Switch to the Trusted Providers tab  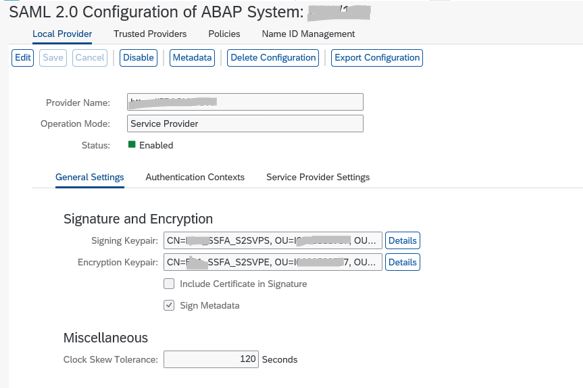click(x=150, y=34)
